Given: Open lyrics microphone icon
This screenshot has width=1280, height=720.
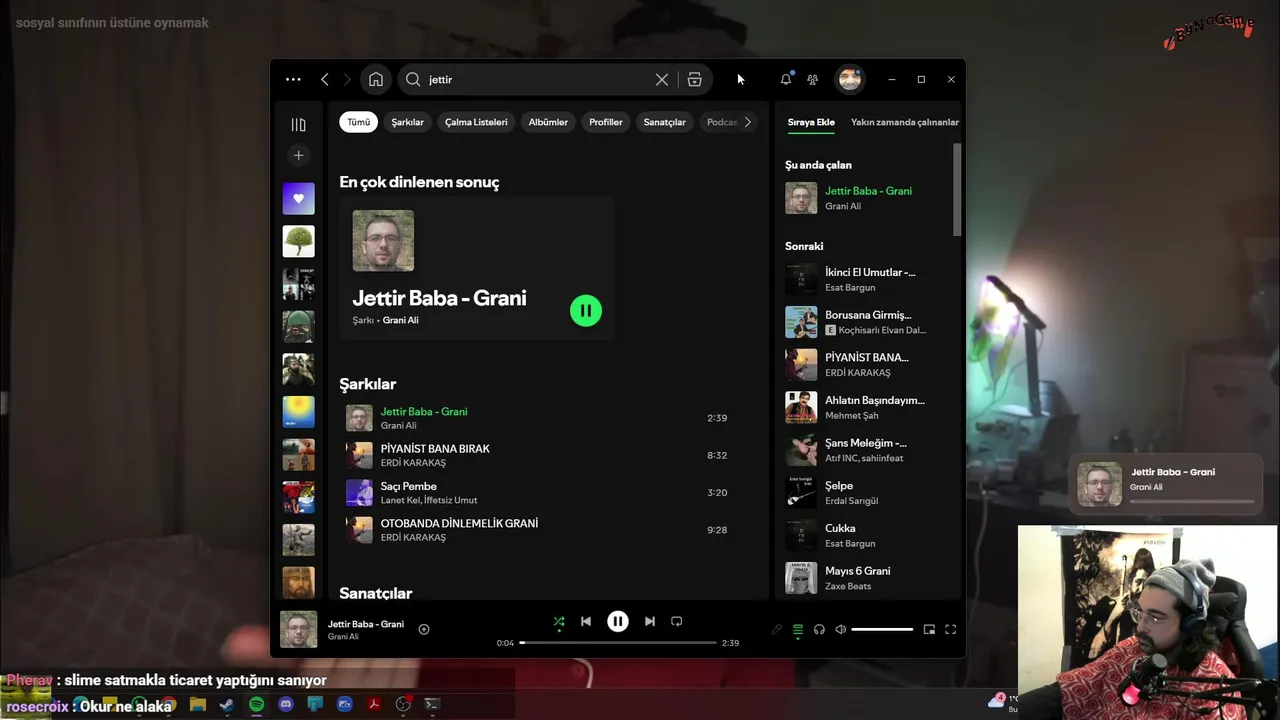Looking at the screenshot, I should (777, 629).
